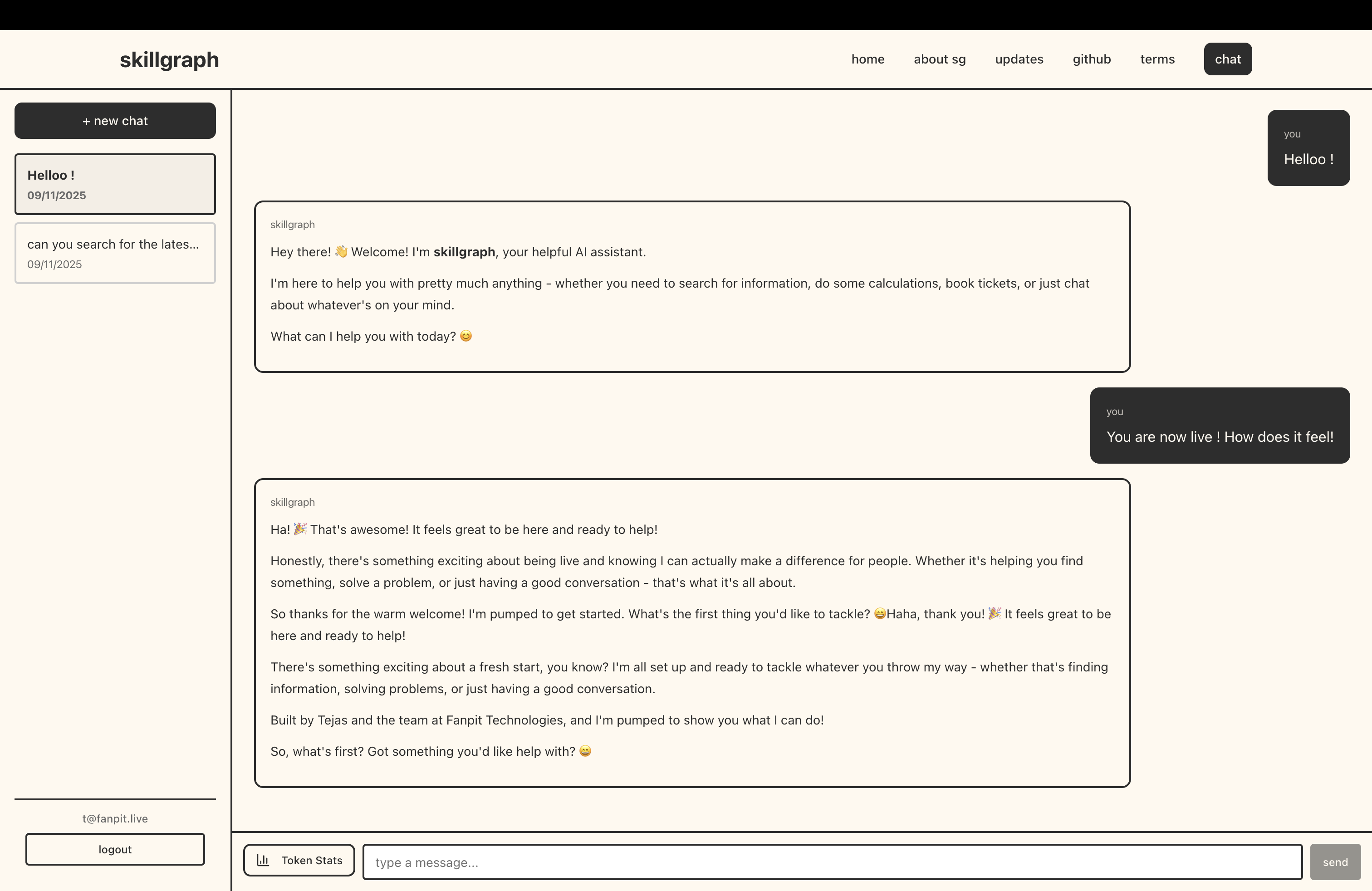The image size is (1372, 891).
Task: Open the home navigation item
Action: pos(867,59)
